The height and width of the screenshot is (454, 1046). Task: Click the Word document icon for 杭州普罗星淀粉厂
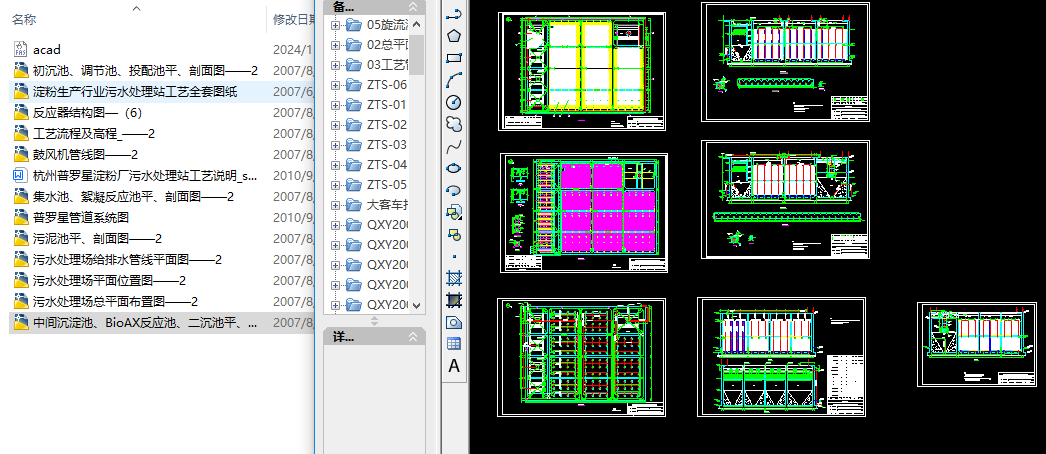tap(20, 175)
